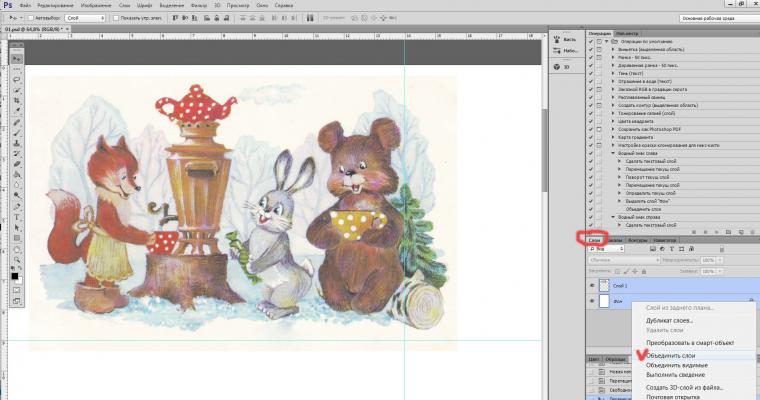Screen dimensions: 760x400
Task: Select the Lasso tool
Action: coord(17,80)
